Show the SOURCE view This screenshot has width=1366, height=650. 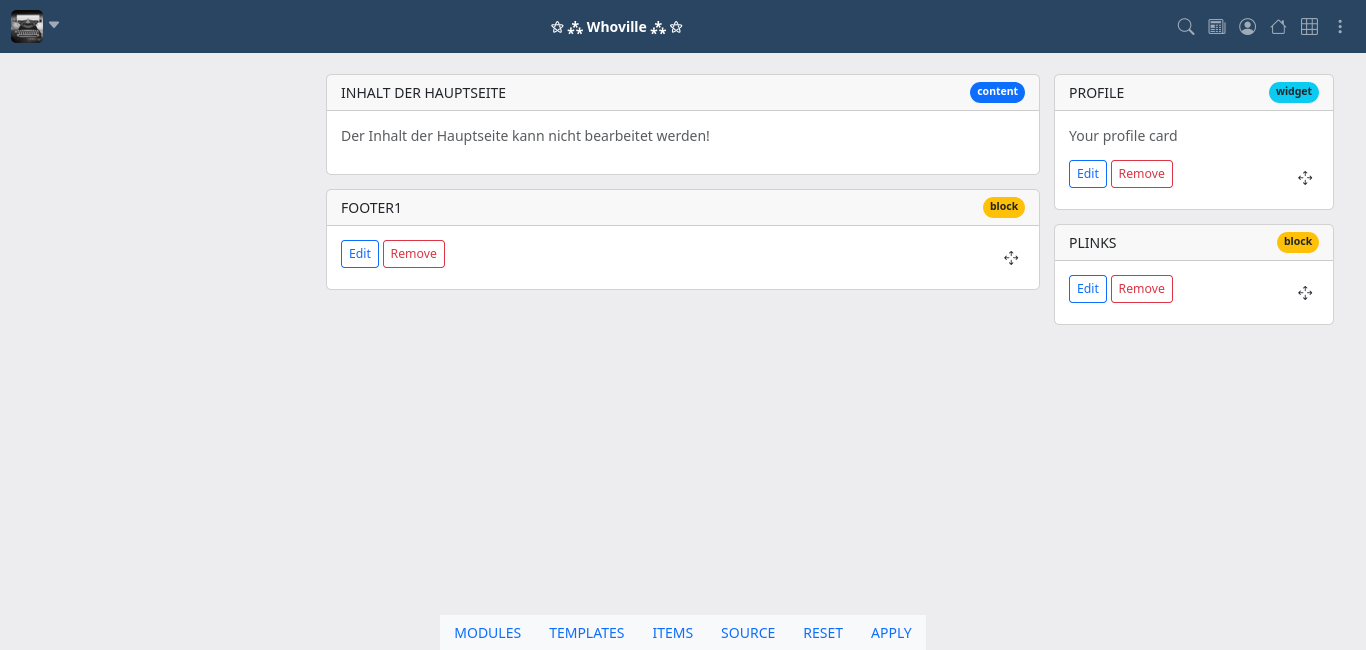748,633
